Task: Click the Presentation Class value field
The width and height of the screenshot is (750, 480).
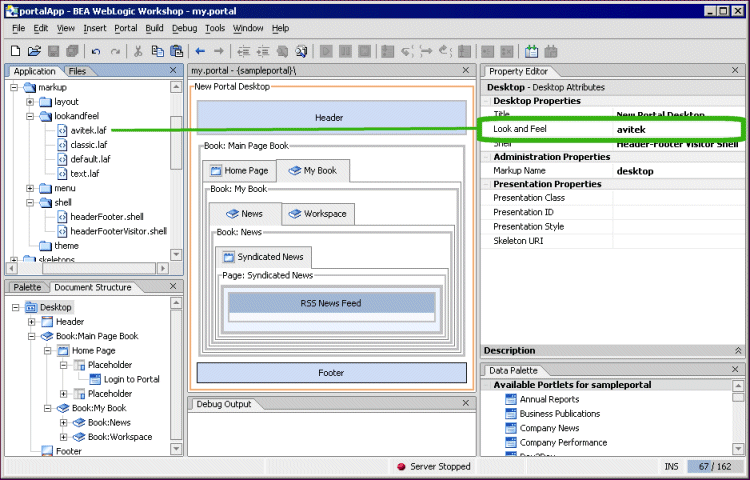Action: point(679,197)
